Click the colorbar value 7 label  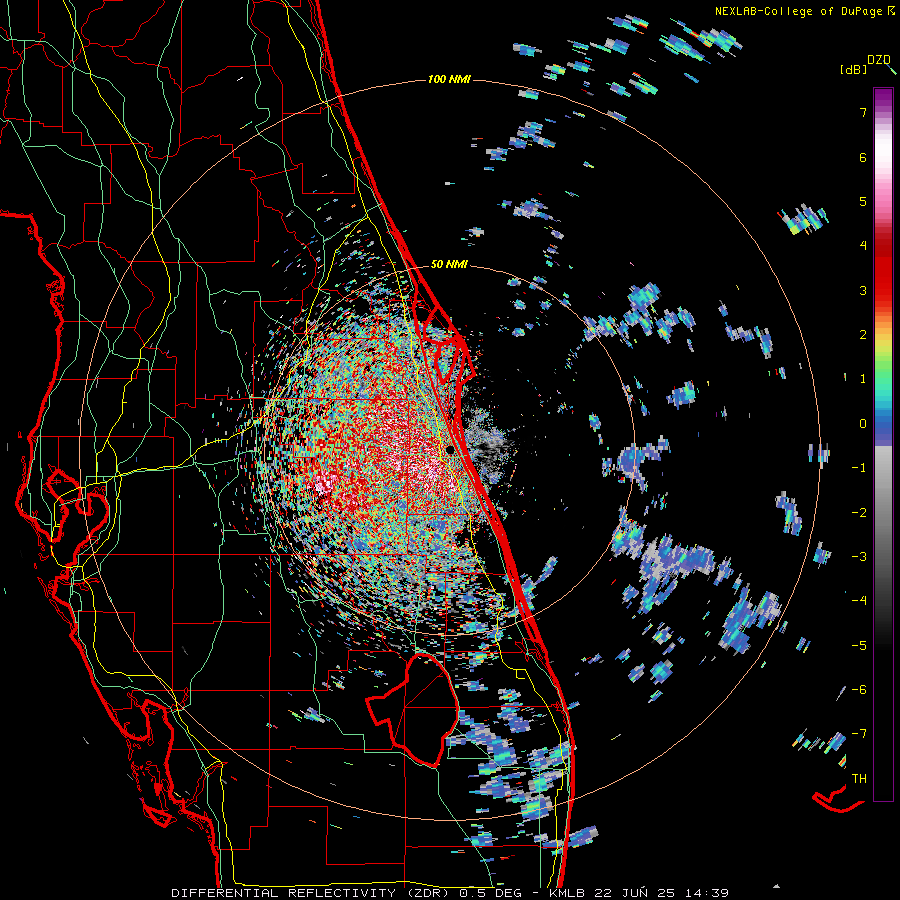coord(863,112)
